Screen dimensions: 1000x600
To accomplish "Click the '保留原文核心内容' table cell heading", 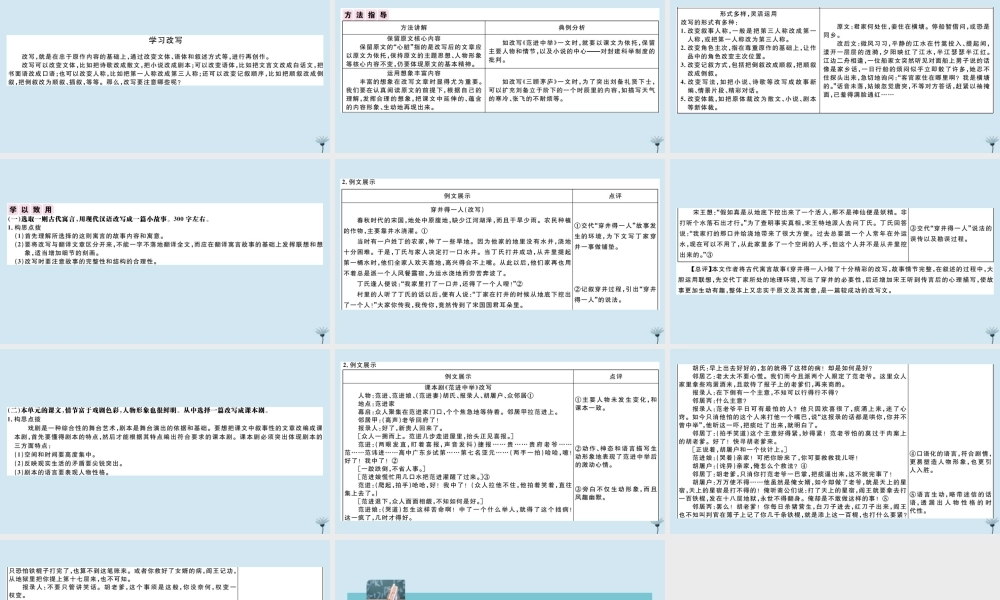I will tap(413, 39).
